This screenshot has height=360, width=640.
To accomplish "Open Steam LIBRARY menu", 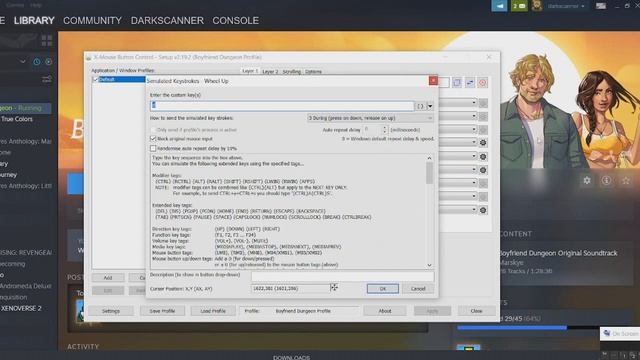I will pos(34,20).
